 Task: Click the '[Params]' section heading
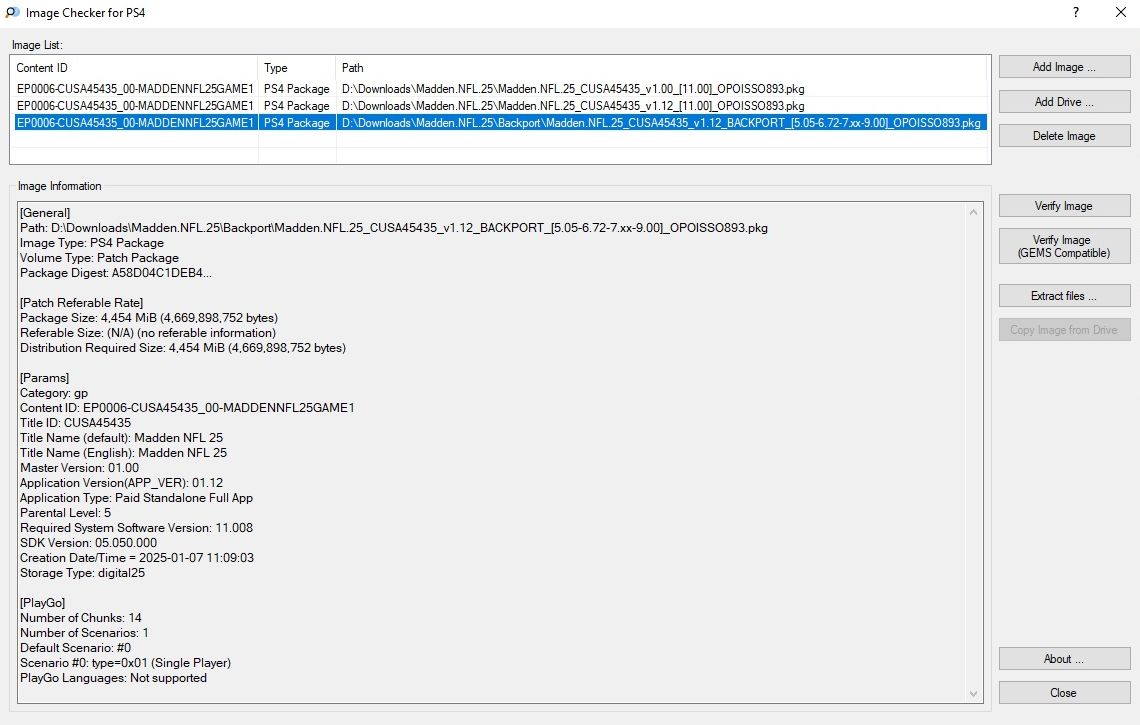point(44,378)
